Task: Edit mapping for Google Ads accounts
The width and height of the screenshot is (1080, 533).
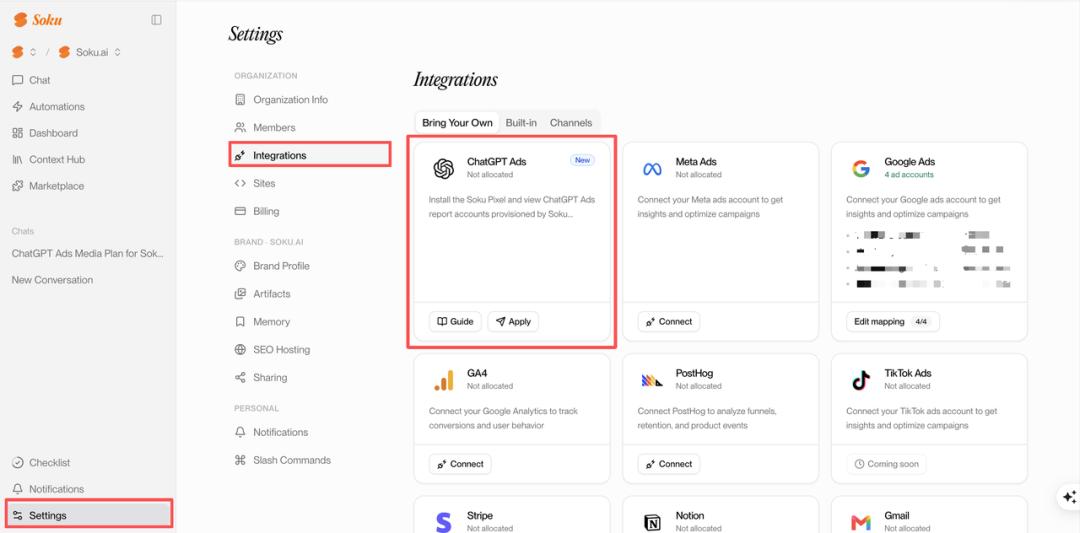Action: (892, 322)
